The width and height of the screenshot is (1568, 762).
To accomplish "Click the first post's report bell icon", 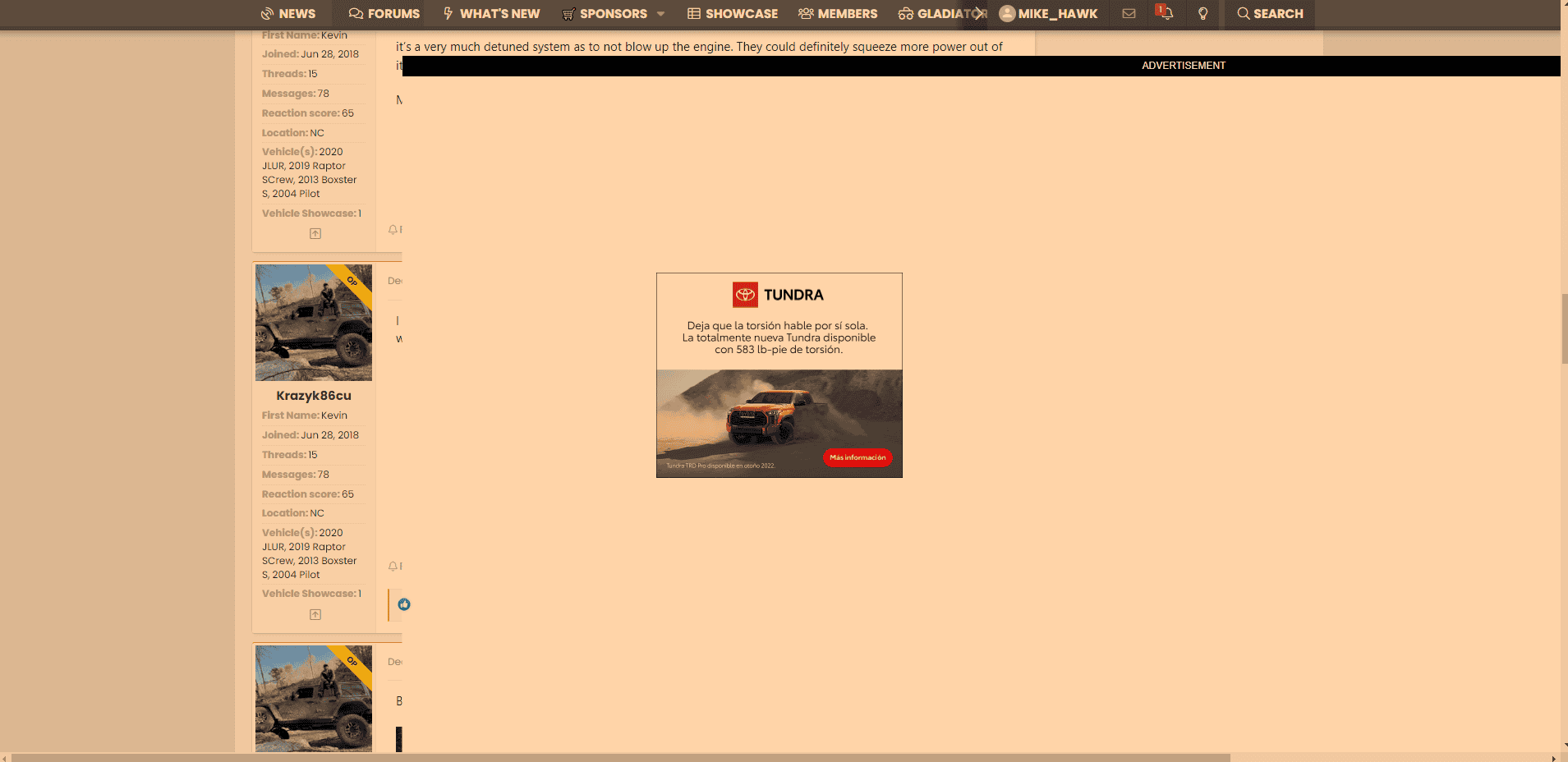I will click(x=393, y=230).
